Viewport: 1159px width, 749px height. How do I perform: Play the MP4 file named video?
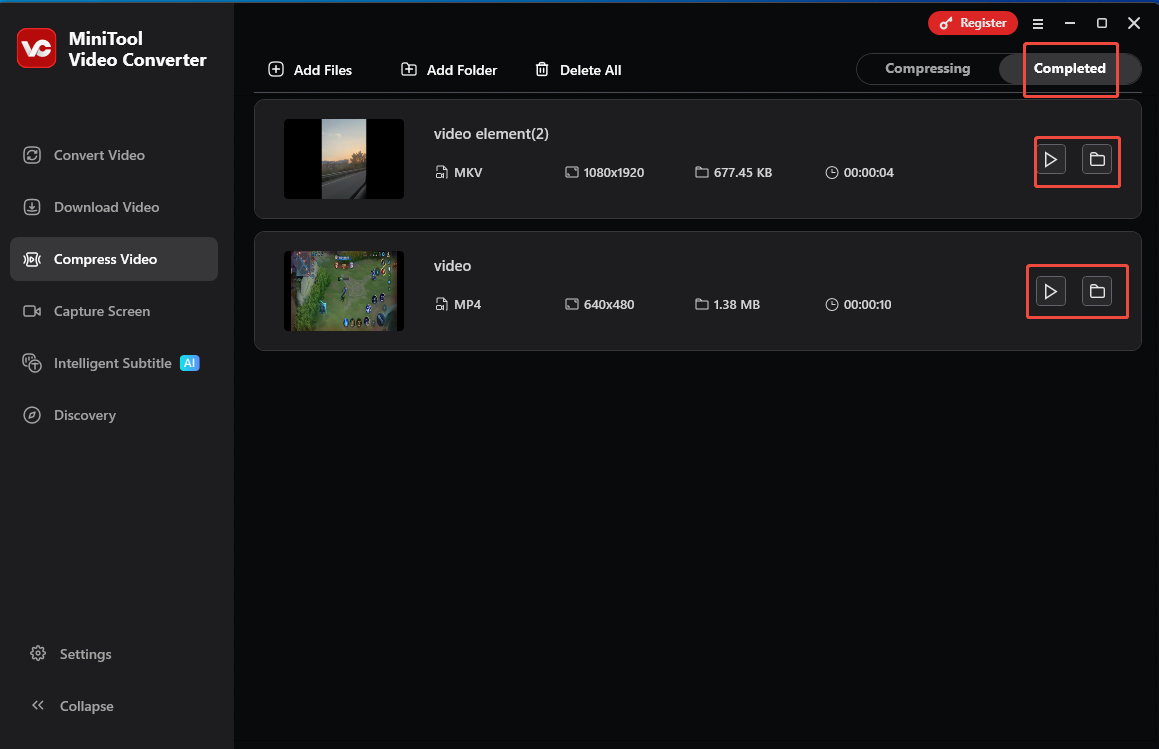(1050, 291)
